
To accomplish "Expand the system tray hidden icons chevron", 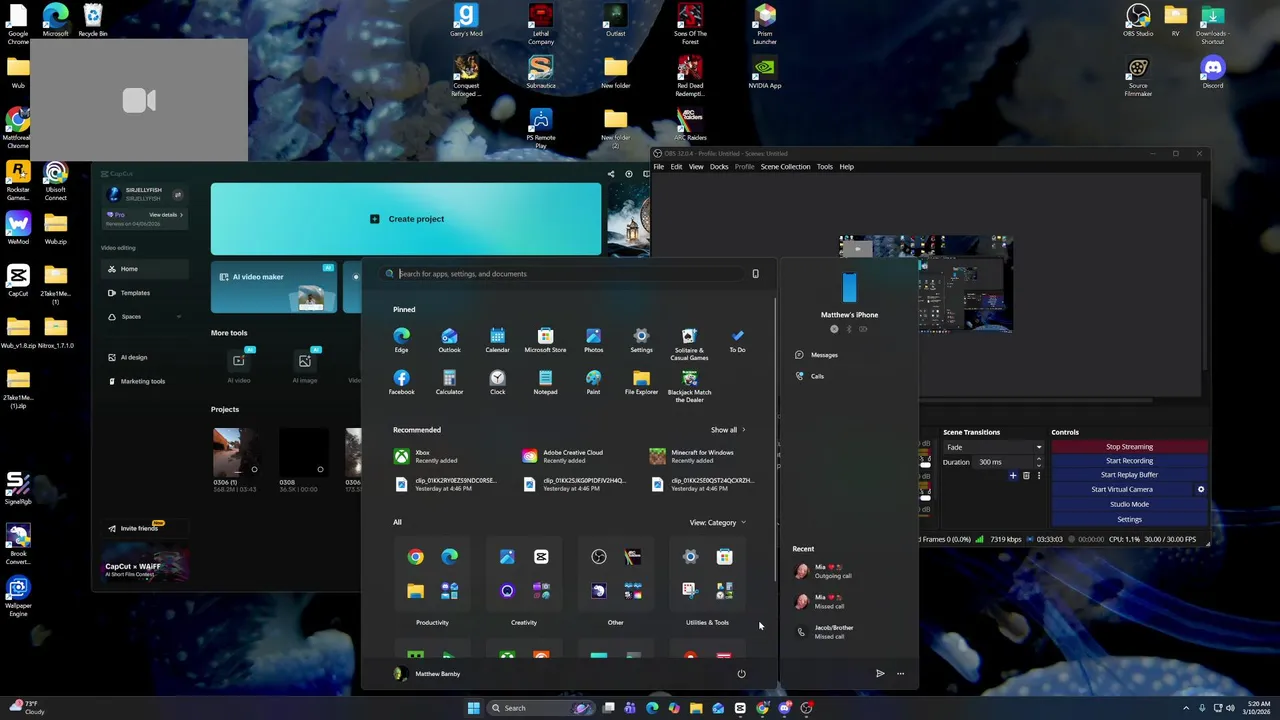I will [x=1186, y=708].
